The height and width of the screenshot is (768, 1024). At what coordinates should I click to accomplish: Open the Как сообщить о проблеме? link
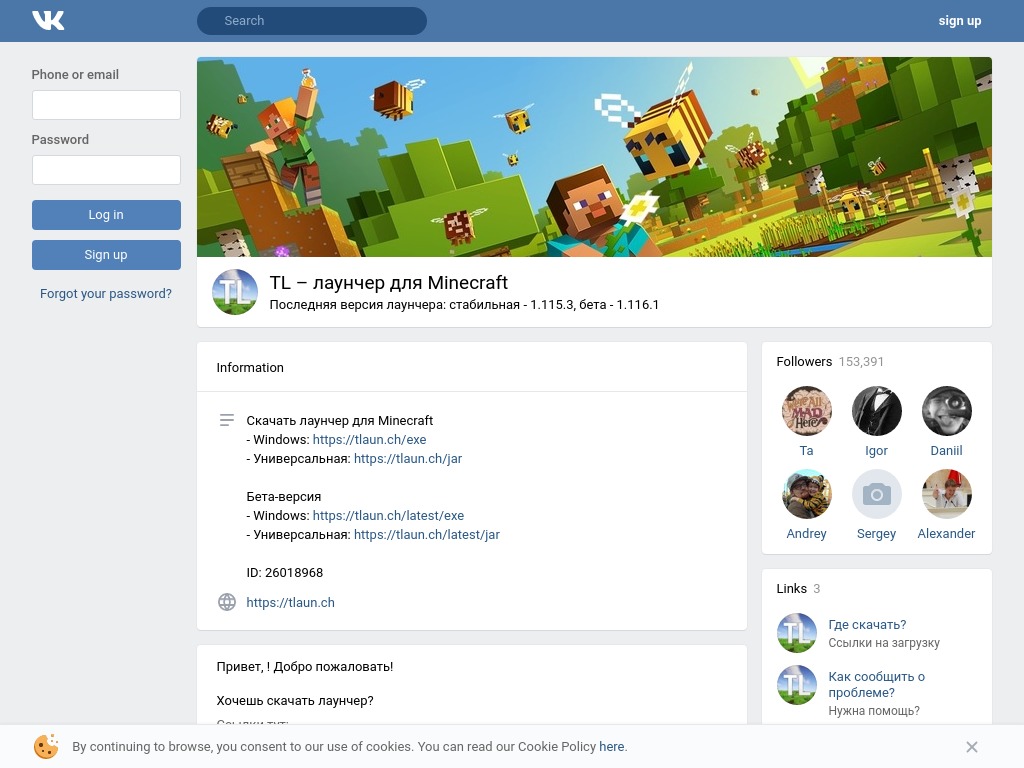point(876,684)
